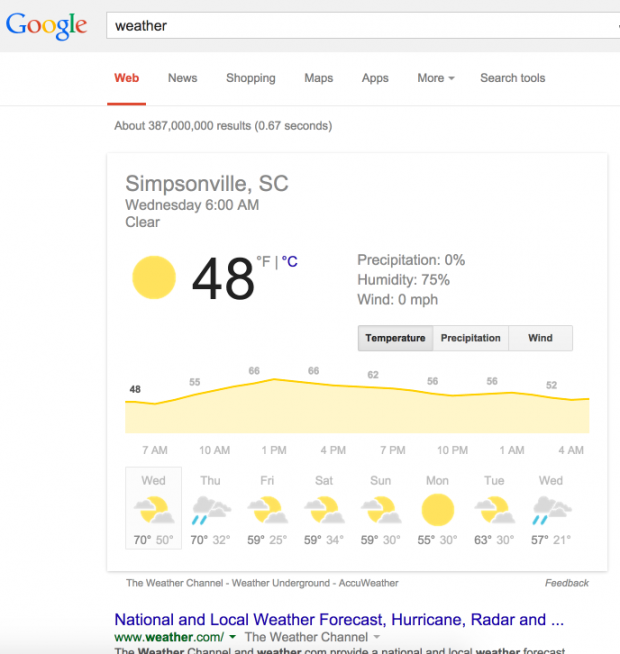Select the Thursday rainy forecast icon

tap(211, 510)
